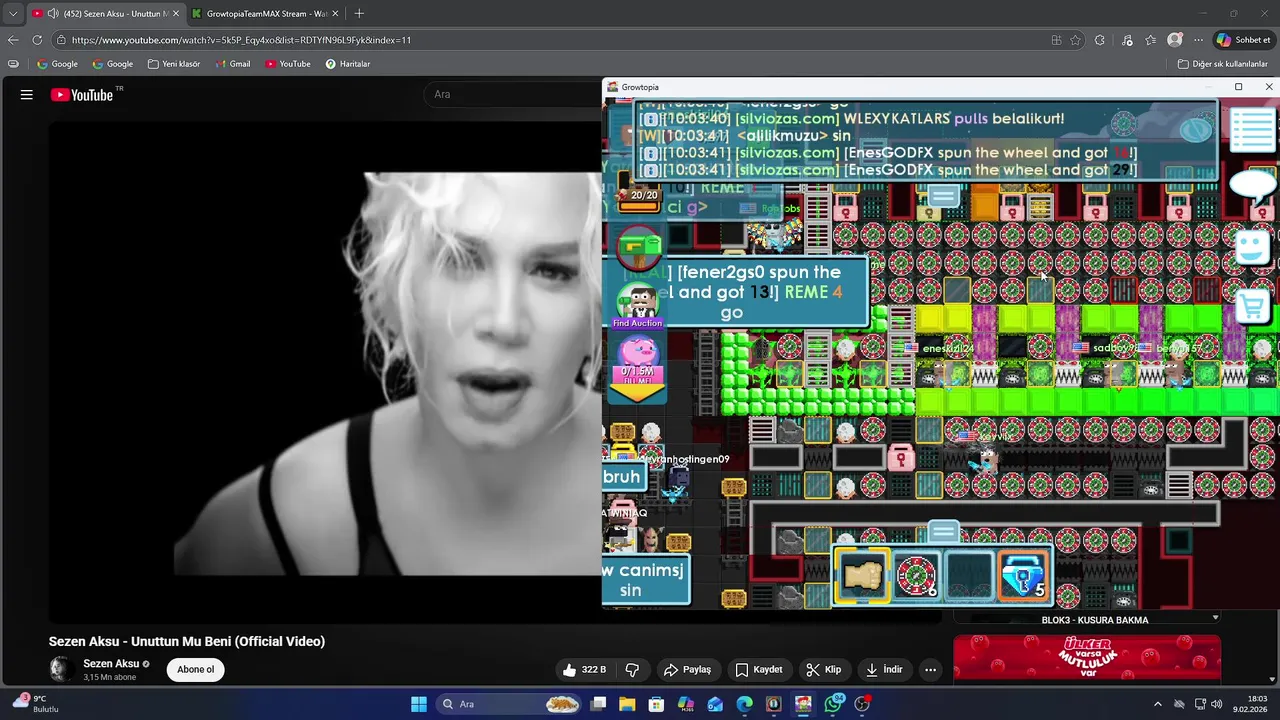Download the video with İndir button
This screenshot has width=1280, height=720.
[885, 670]
